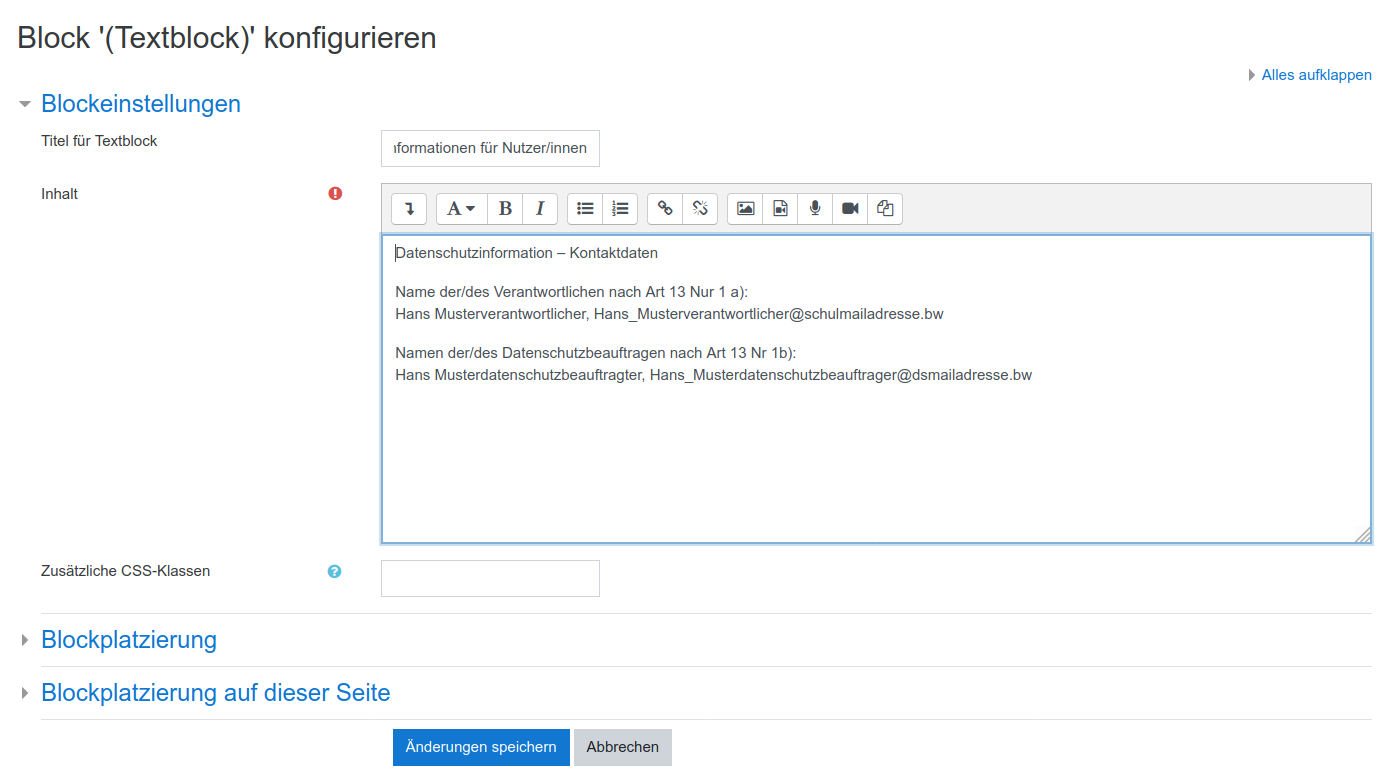Start video recording with camera icon
The width and height of the screenshot is (1388, 777).
click(850, 209)
